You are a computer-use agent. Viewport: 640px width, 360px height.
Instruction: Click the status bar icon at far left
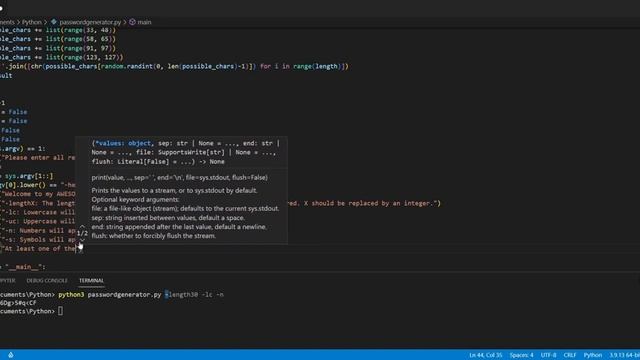point(11,355)
